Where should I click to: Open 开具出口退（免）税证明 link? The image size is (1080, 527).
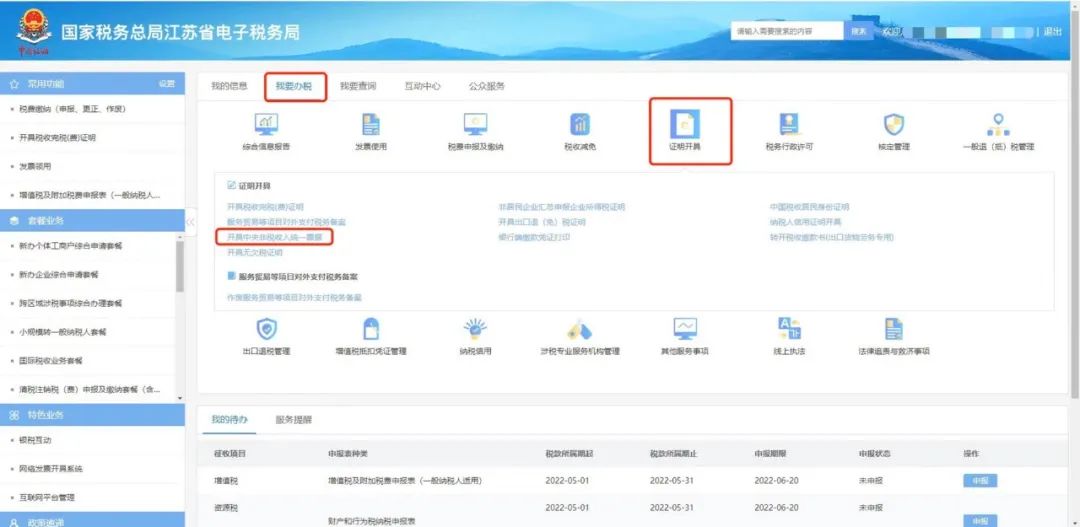tap(542, 222)
